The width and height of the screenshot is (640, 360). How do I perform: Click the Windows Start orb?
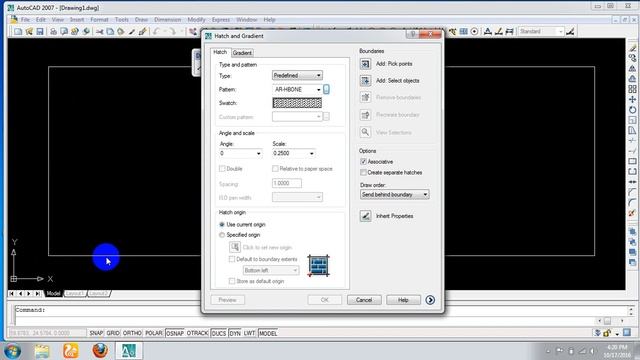click(x=12, y=351)
